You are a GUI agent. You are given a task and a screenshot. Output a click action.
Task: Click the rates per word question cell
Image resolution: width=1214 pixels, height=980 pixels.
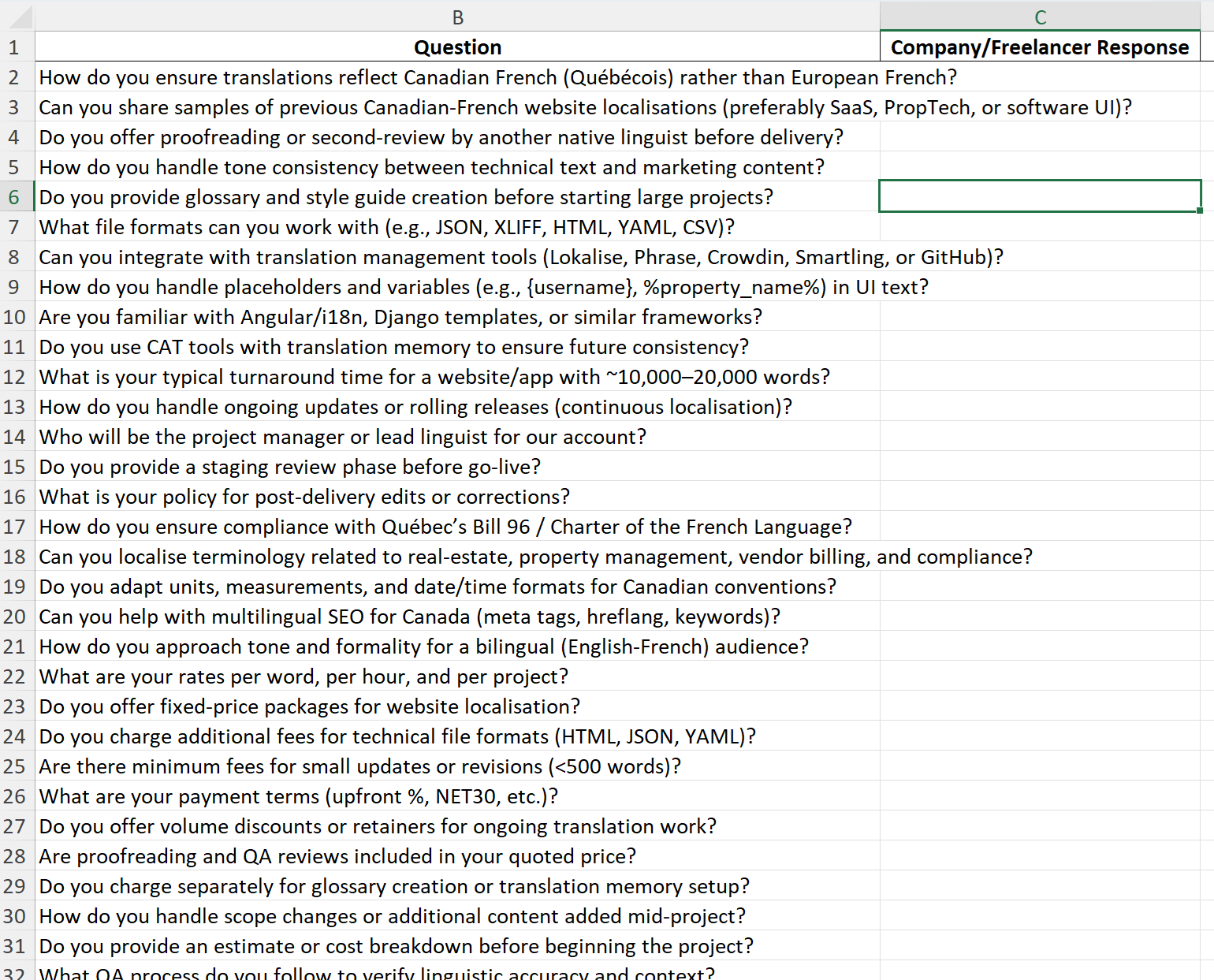click(x=457, y=676)
